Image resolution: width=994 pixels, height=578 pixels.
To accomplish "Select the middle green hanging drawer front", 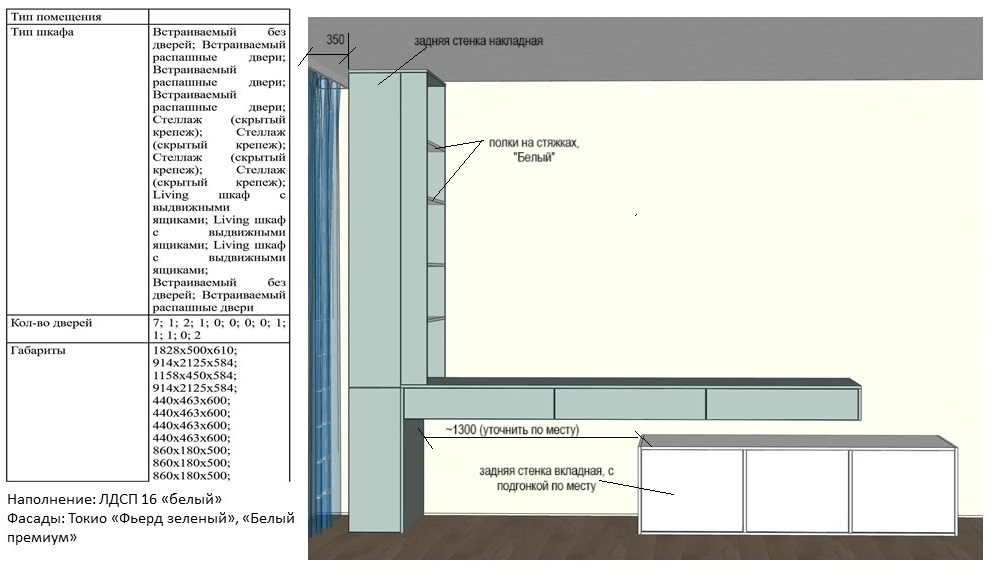I will click(x=629, y=404).
